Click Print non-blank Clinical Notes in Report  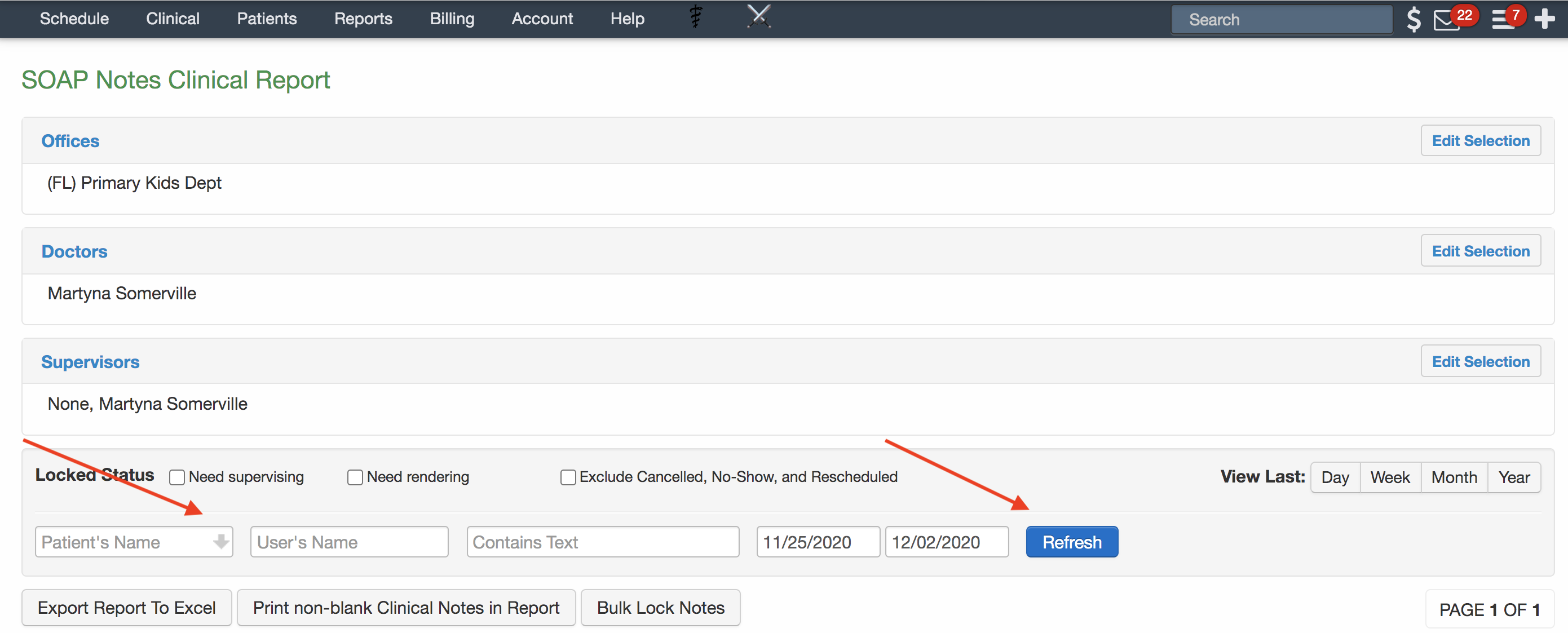pos(406,608)
